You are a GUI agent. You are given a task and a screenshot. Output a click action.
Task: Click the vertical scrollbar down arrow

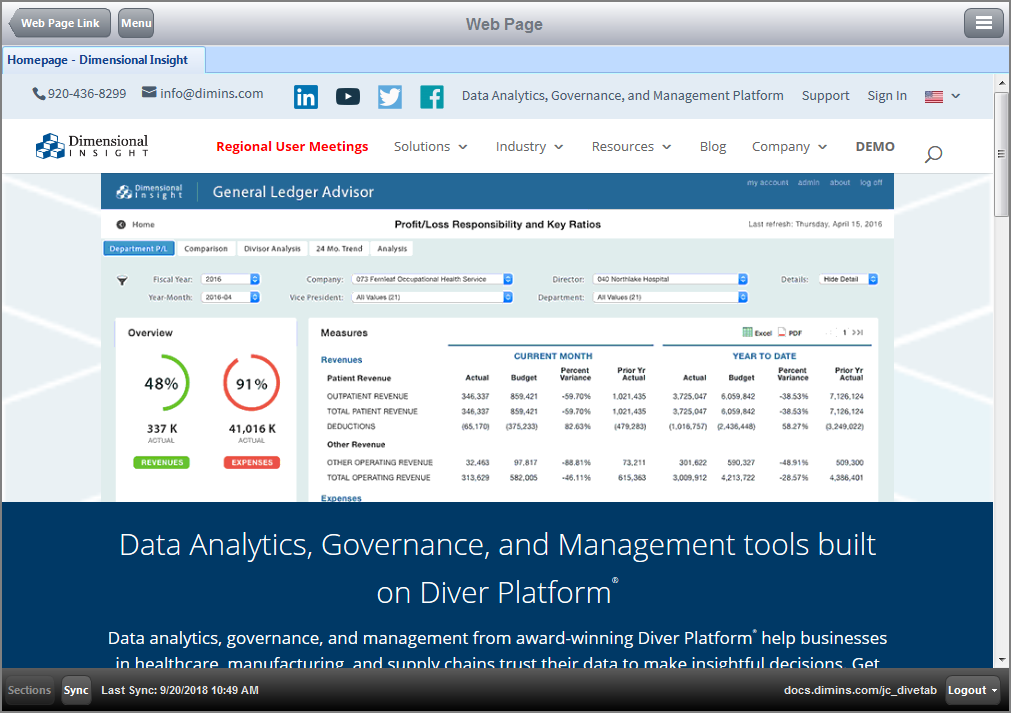[x=1002, y=660]
